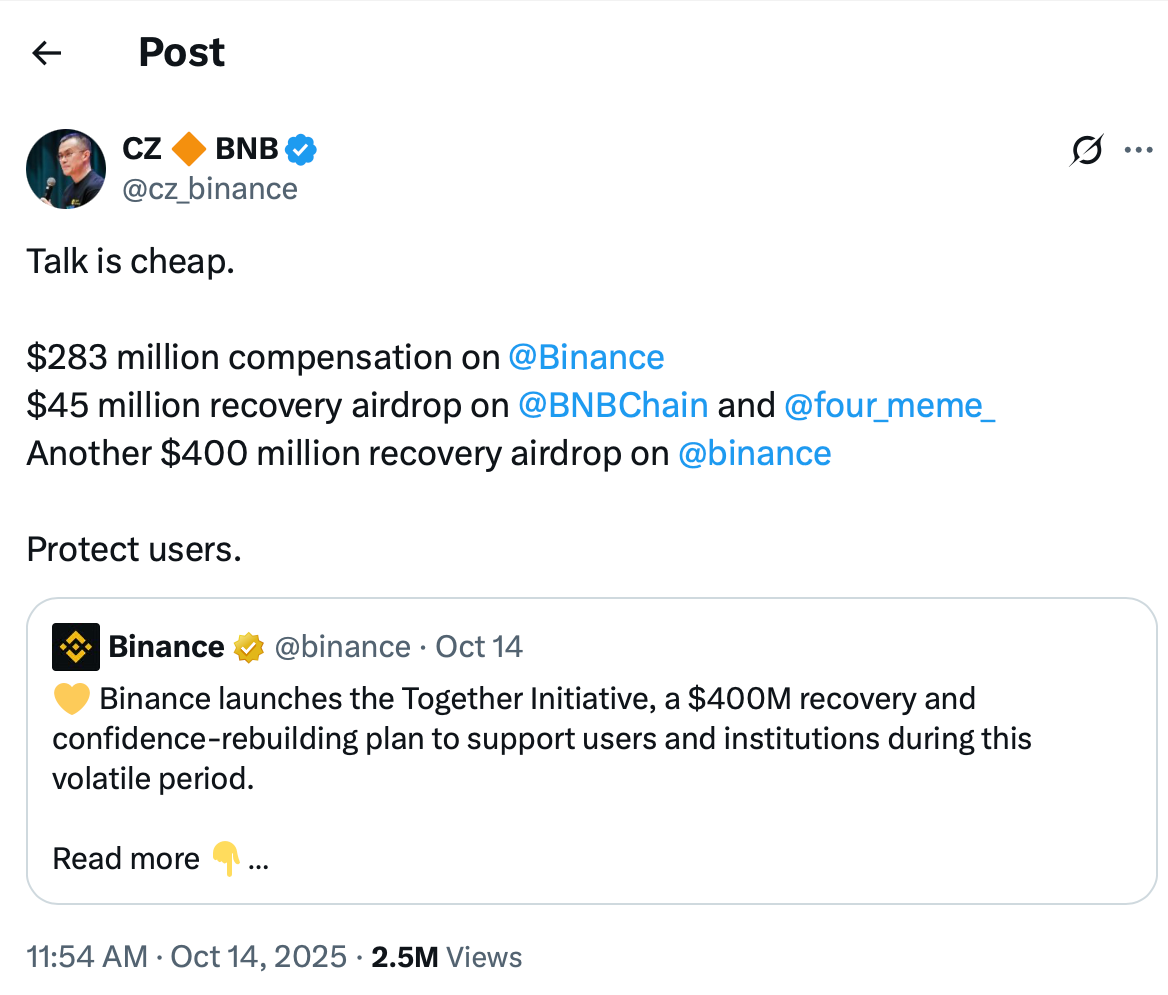Click the Binance logo avatar in quoted post
Screen dimensions: 1168x995
tap(76, 647)
